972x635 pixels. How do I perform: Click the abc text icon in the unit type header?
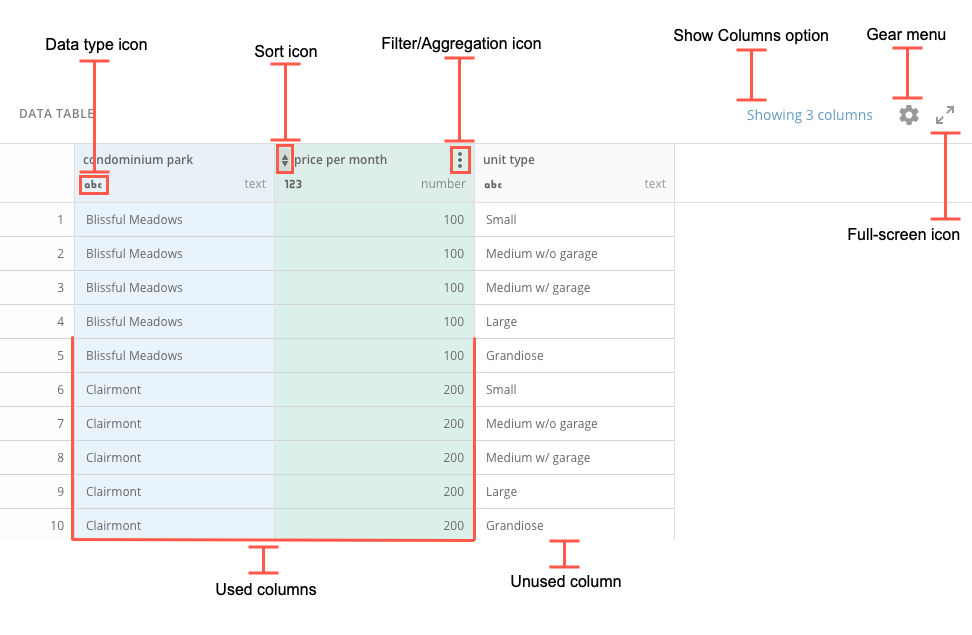(492, 184)
